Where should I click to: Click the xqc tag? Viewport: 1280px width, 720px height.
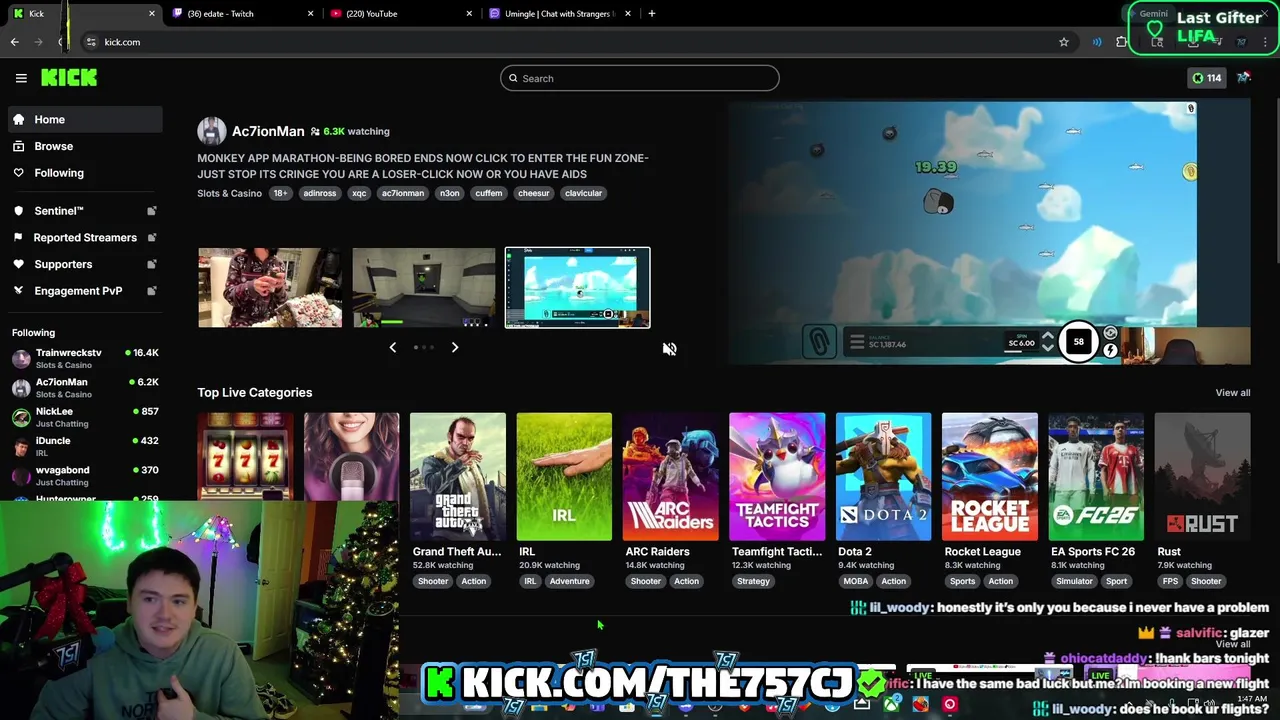pyautogui.click(x=359, y=193)
